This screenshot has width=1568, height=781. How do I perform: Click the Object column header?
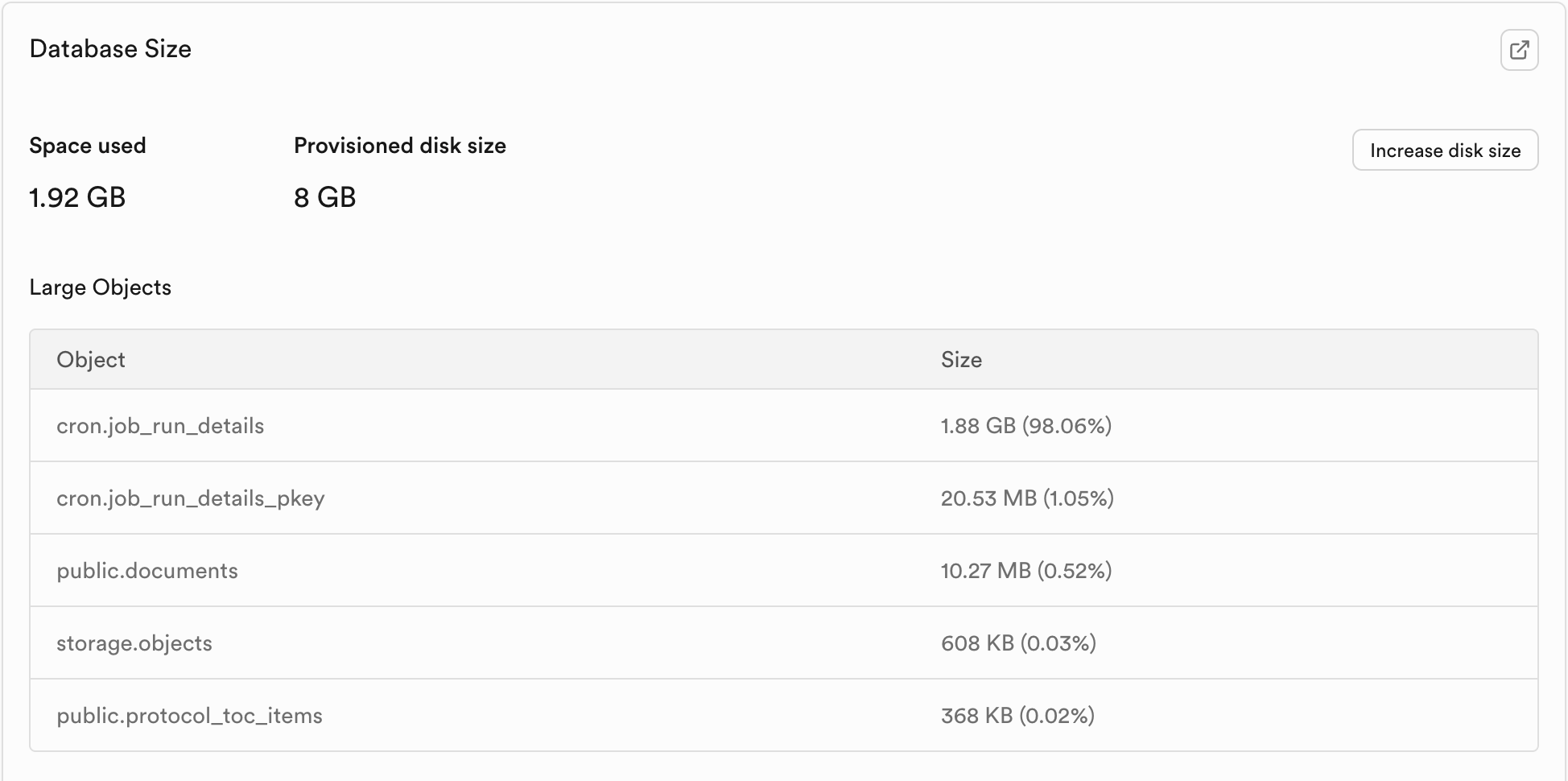pyautogui.click(x=91, y=360)
